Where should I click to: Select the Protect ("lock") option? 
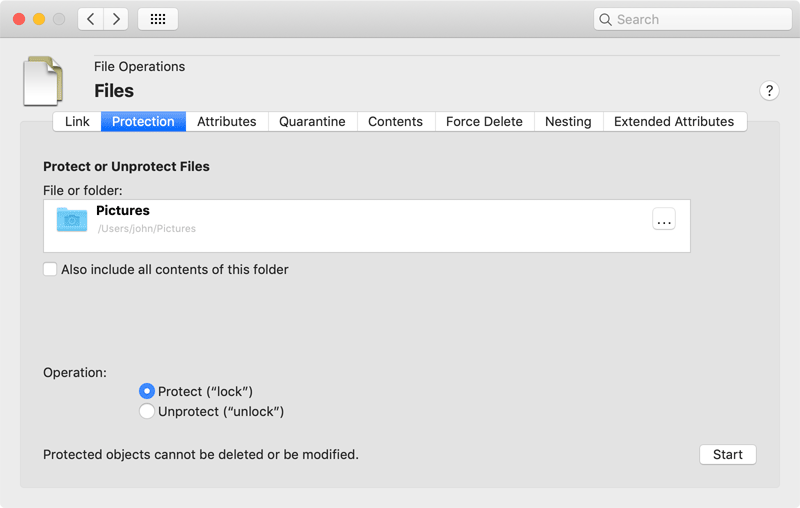(x=146, y=391)
